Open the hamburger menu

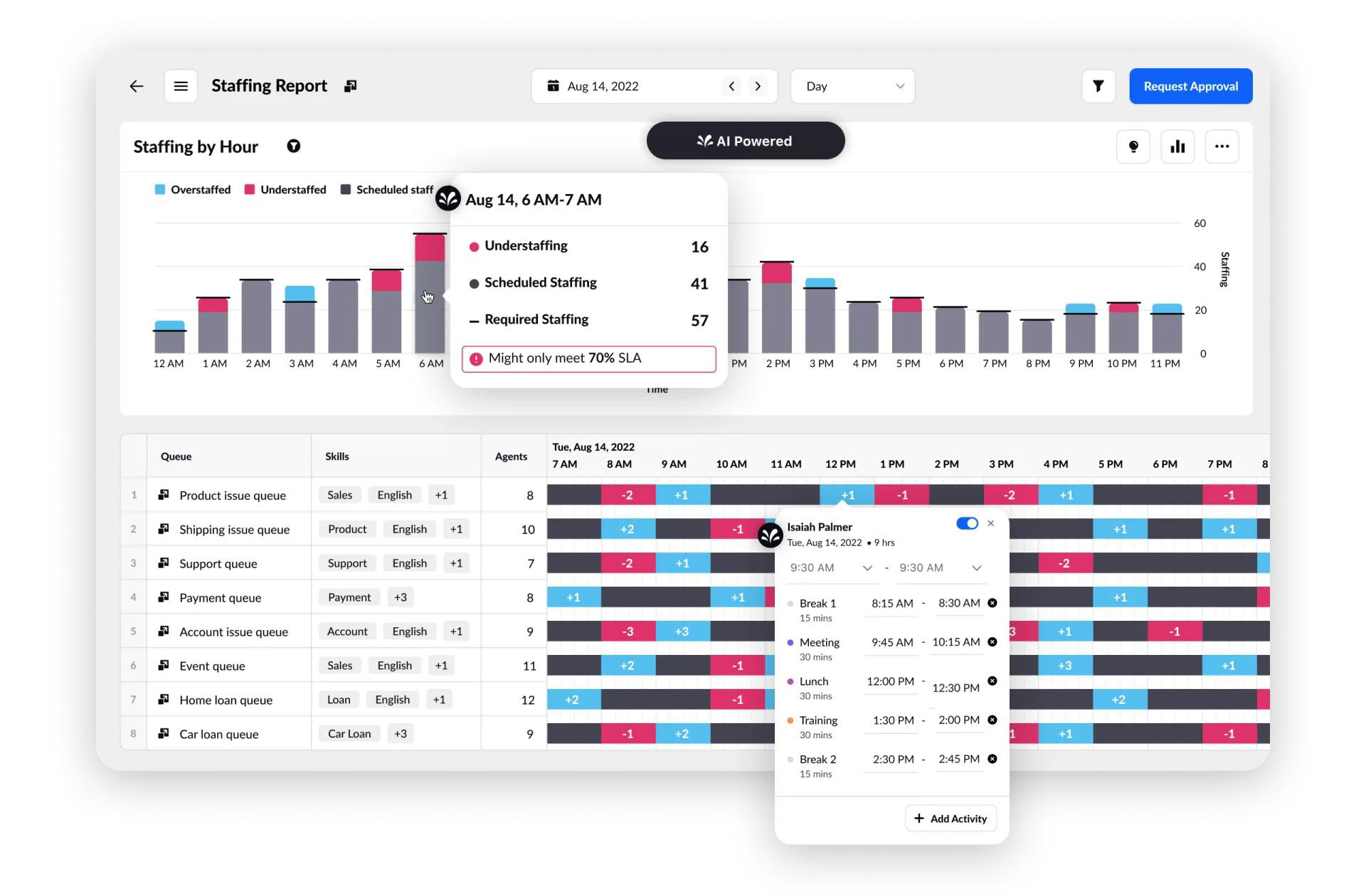[x=181, y=86]
